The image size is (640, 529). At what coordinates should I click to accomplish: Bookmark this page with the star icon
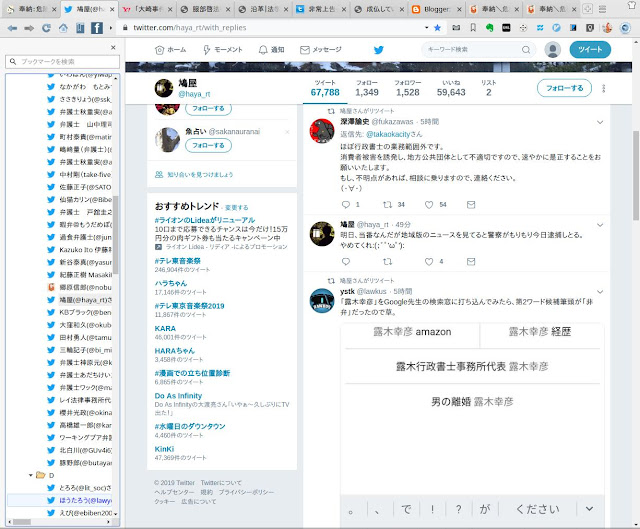[437, 28]
